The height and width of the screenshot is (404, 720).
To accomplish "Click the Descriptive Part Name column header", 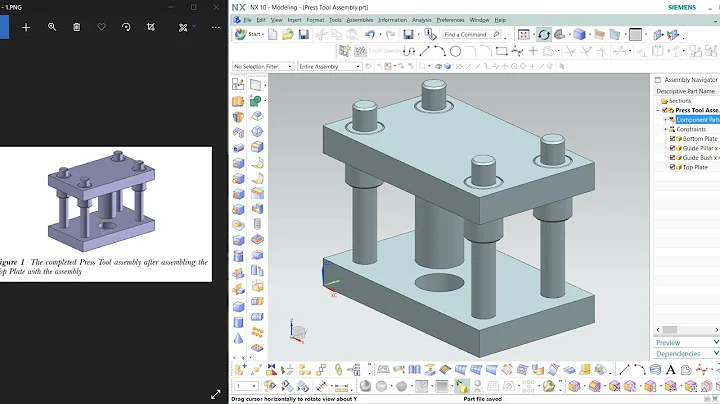I will click(686, 91).
